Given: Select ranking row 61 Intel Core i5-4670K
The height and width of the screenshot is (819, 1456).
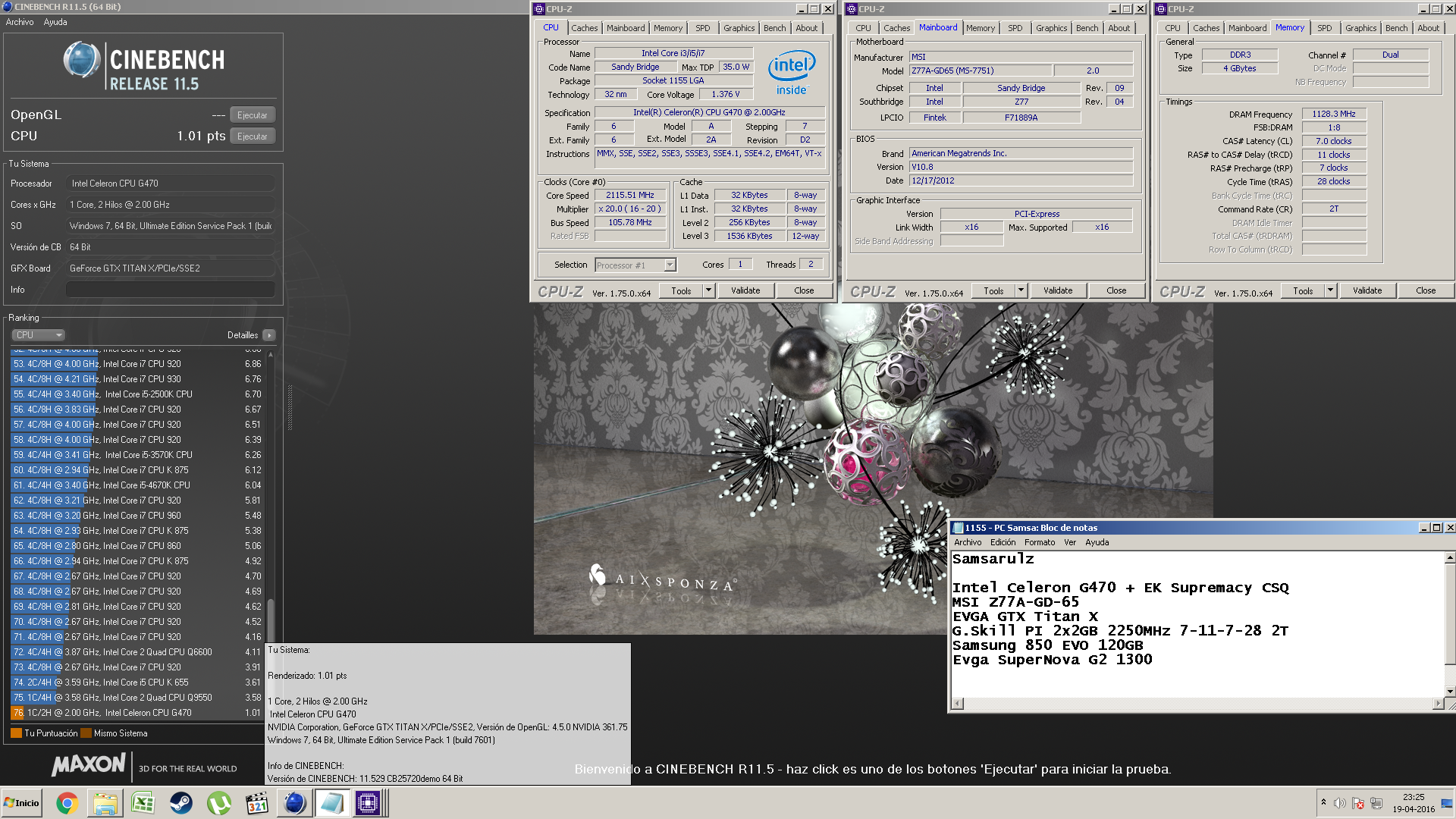Looking at the screenshot, I should (137, 485).
